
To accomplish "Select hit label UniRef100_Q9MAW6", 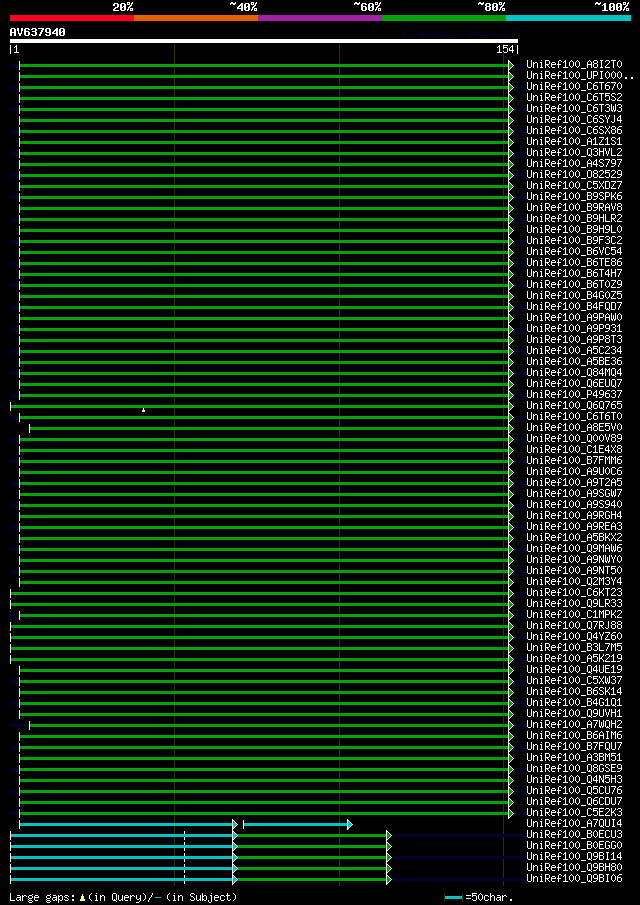I will (574, 549).
